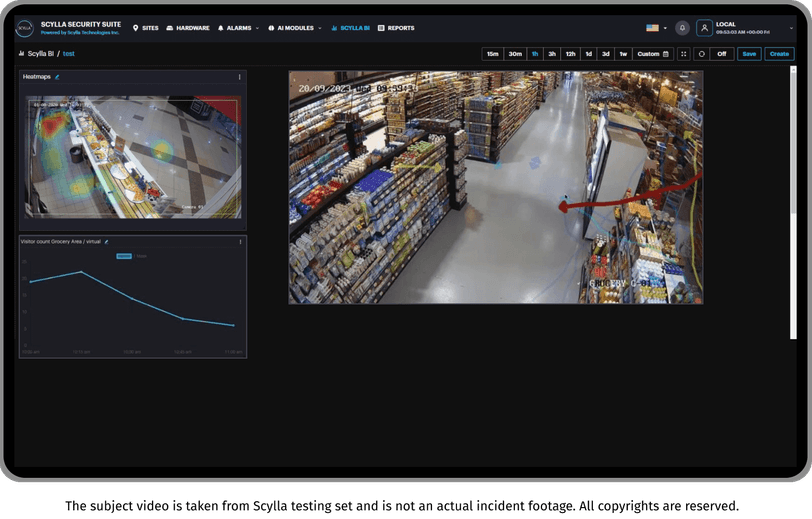Select the 1h time range

[x=535, y=54]
